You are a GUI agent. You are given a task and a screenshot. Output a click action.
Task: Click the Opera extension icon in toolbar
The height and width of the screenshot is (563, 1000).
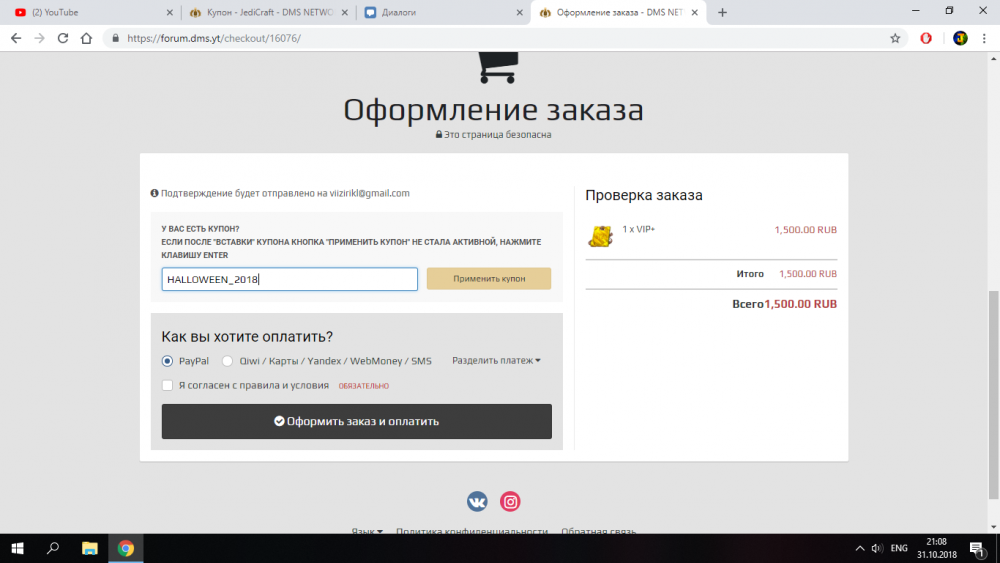(926, 38)
